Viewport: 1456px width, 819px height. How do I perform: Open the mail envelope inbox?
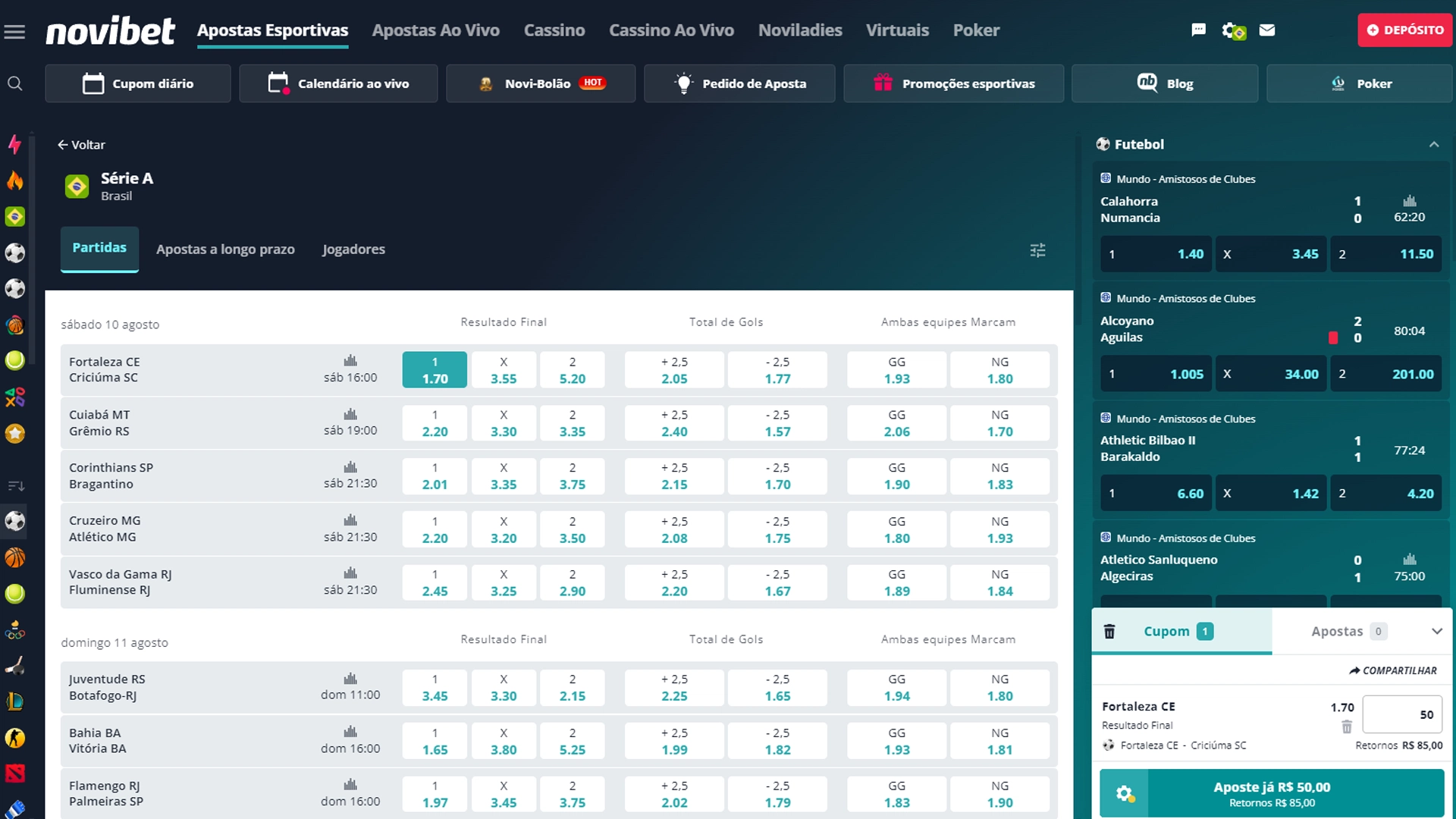[x=1267, y=30]
